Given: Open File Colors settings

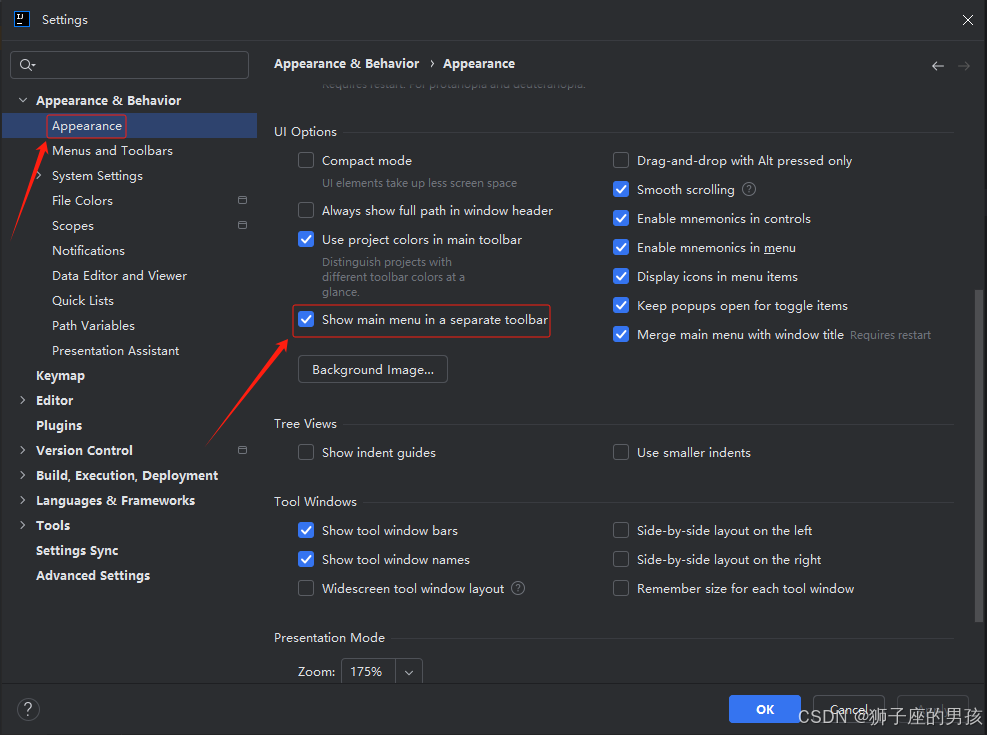Looking at the screenshot, I should (82, 200).
